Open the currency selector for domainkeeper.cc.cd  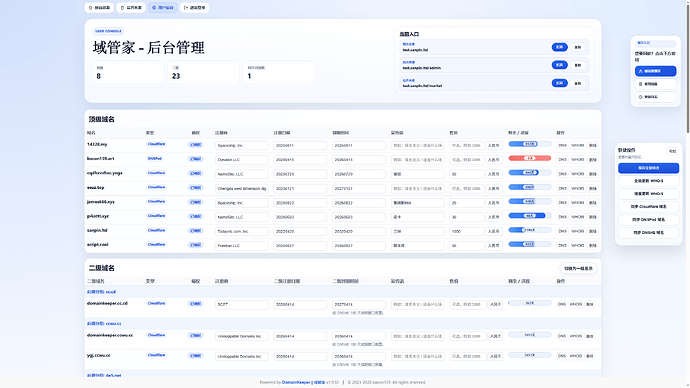point(495,304)
